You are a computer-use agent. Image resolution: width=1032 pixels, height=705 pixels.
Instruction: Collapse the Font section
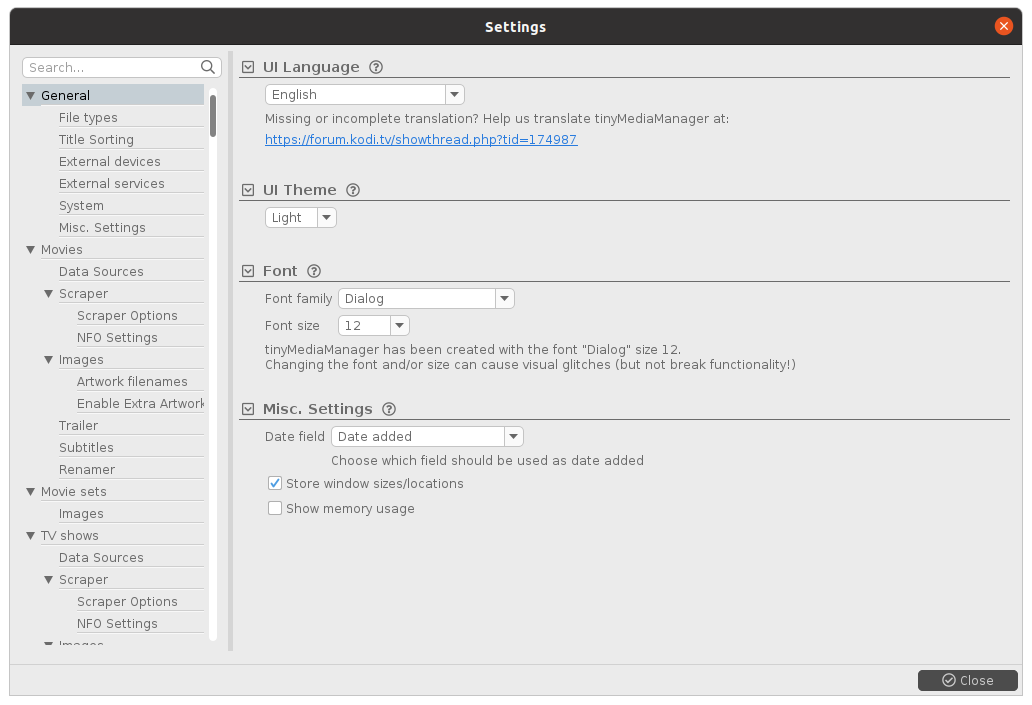point(248,271)
